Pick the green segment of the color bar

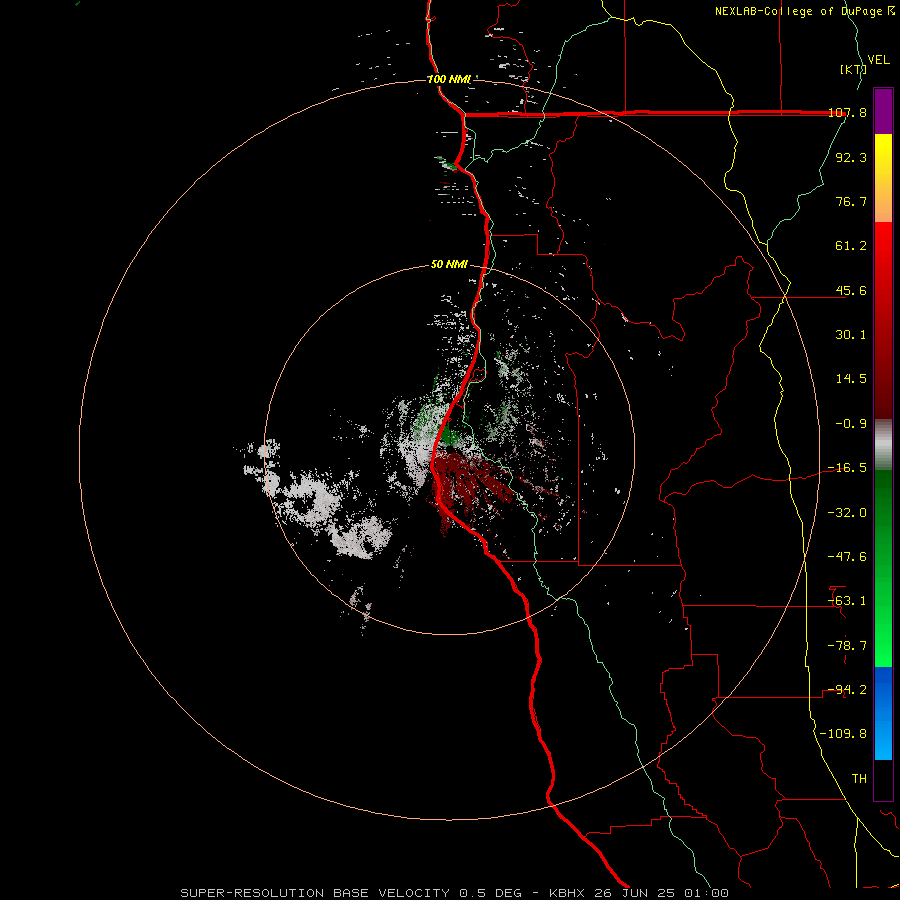pos(883,568)
